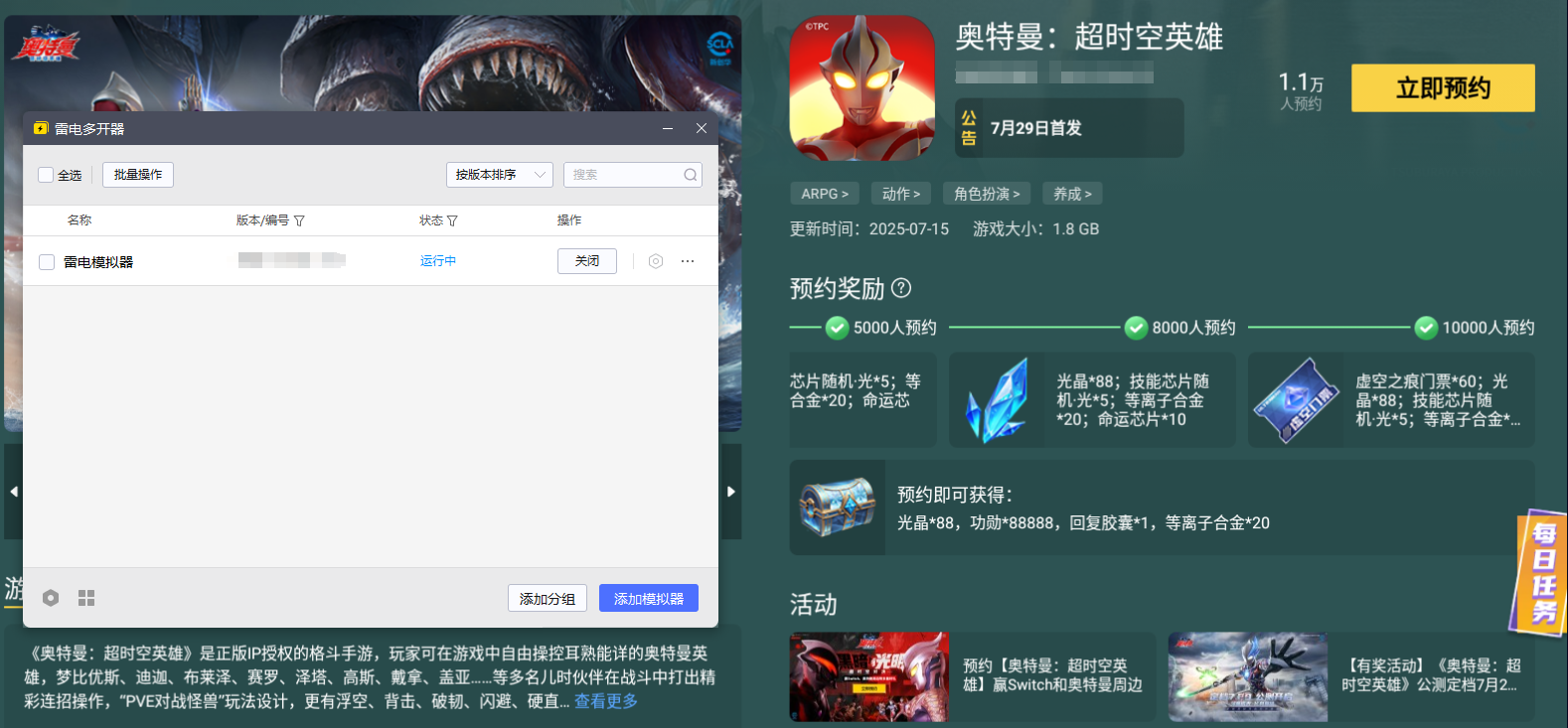Click the 操作 column header
Screen dimensions: 1568x728
(569, 220)
